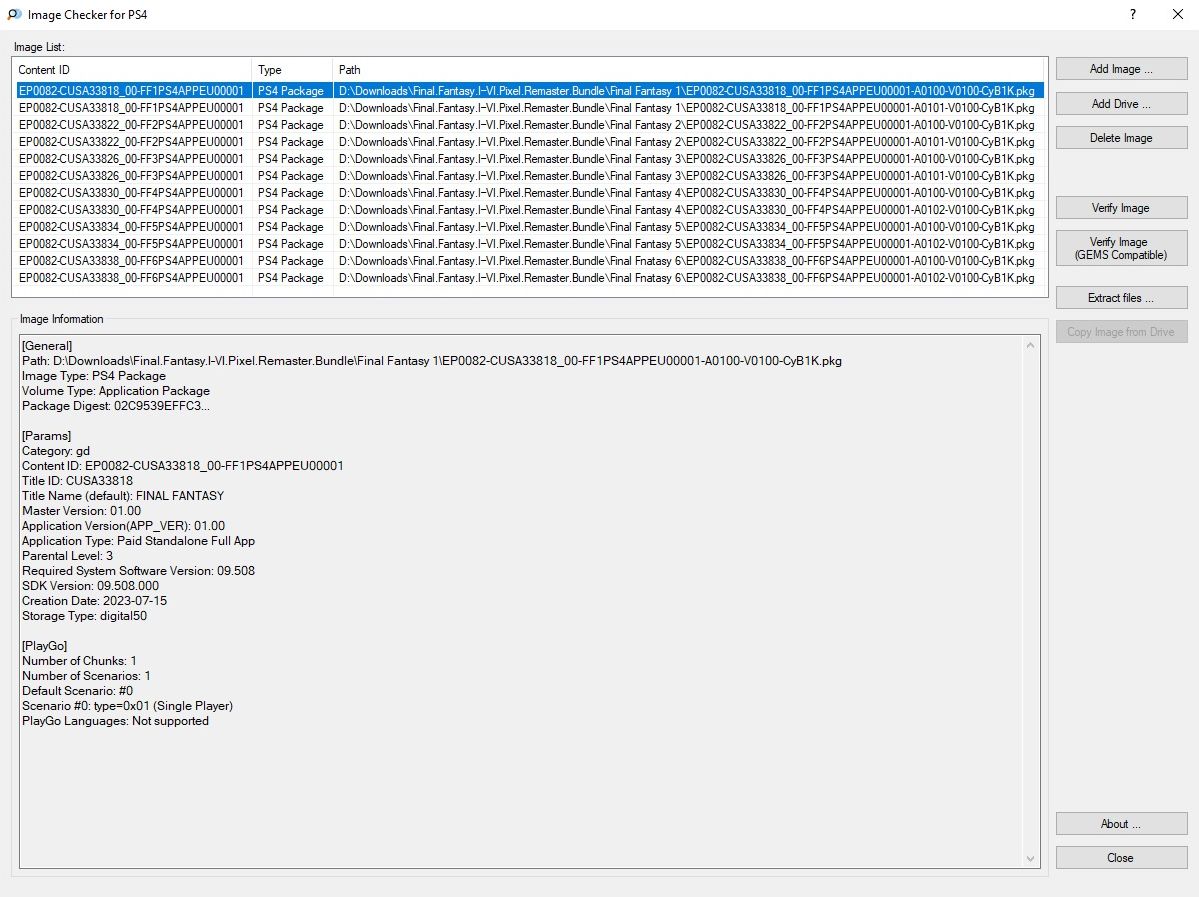Click Required System Software Version line
Viewport: 1199px width, 897px height.
point(138,571)
